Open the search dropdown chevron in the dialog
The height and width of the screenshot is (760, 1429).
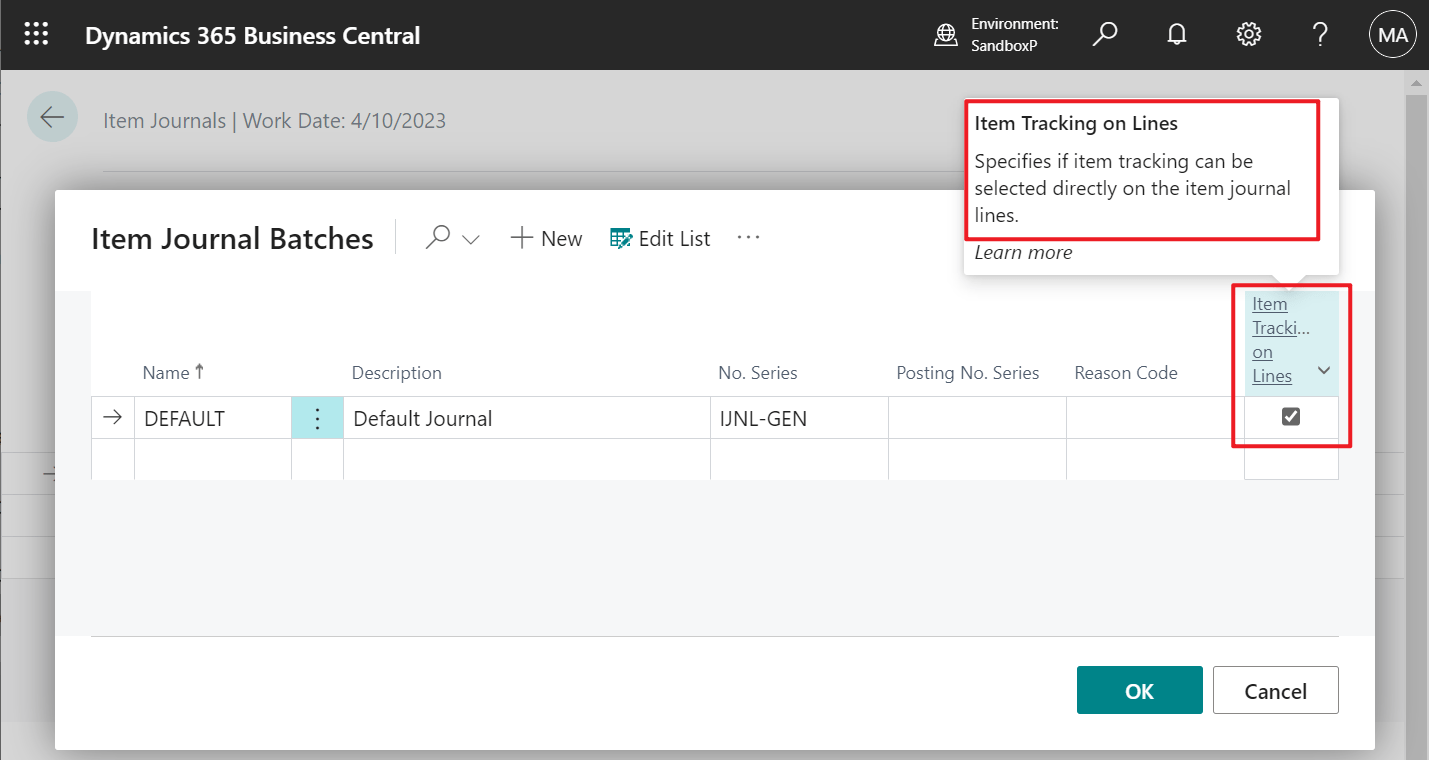tap(471, 238)
